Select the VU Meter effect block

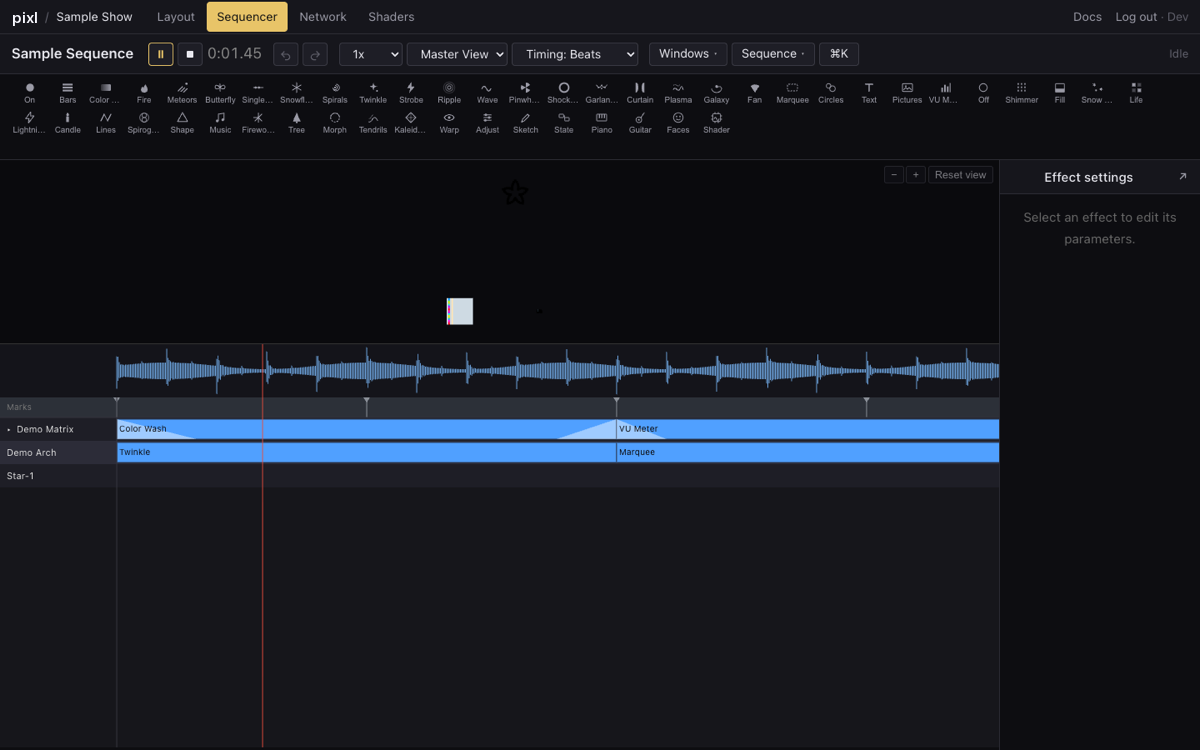[x=808, y=429]
